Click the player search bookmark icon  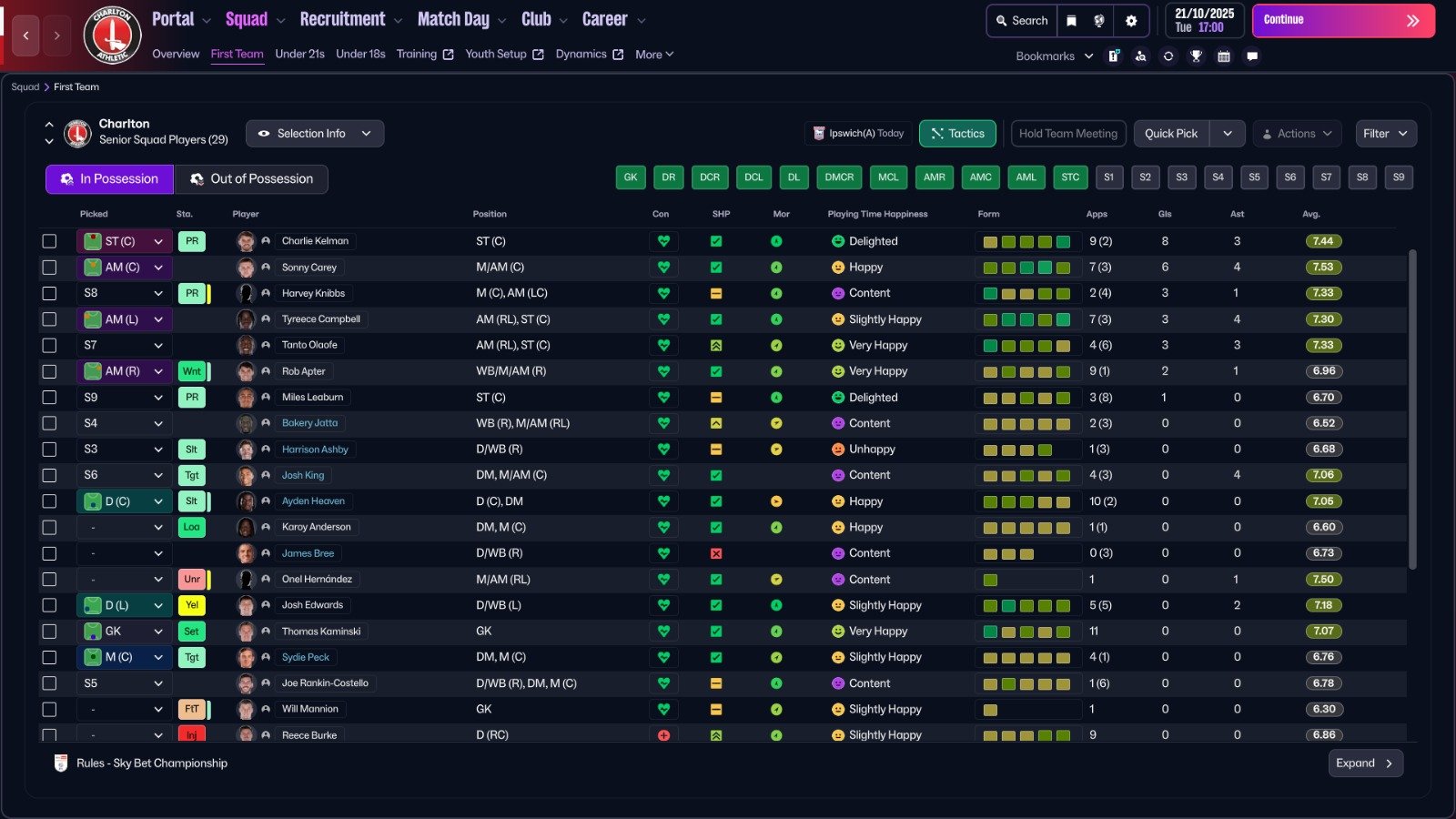pos(1140,56)
